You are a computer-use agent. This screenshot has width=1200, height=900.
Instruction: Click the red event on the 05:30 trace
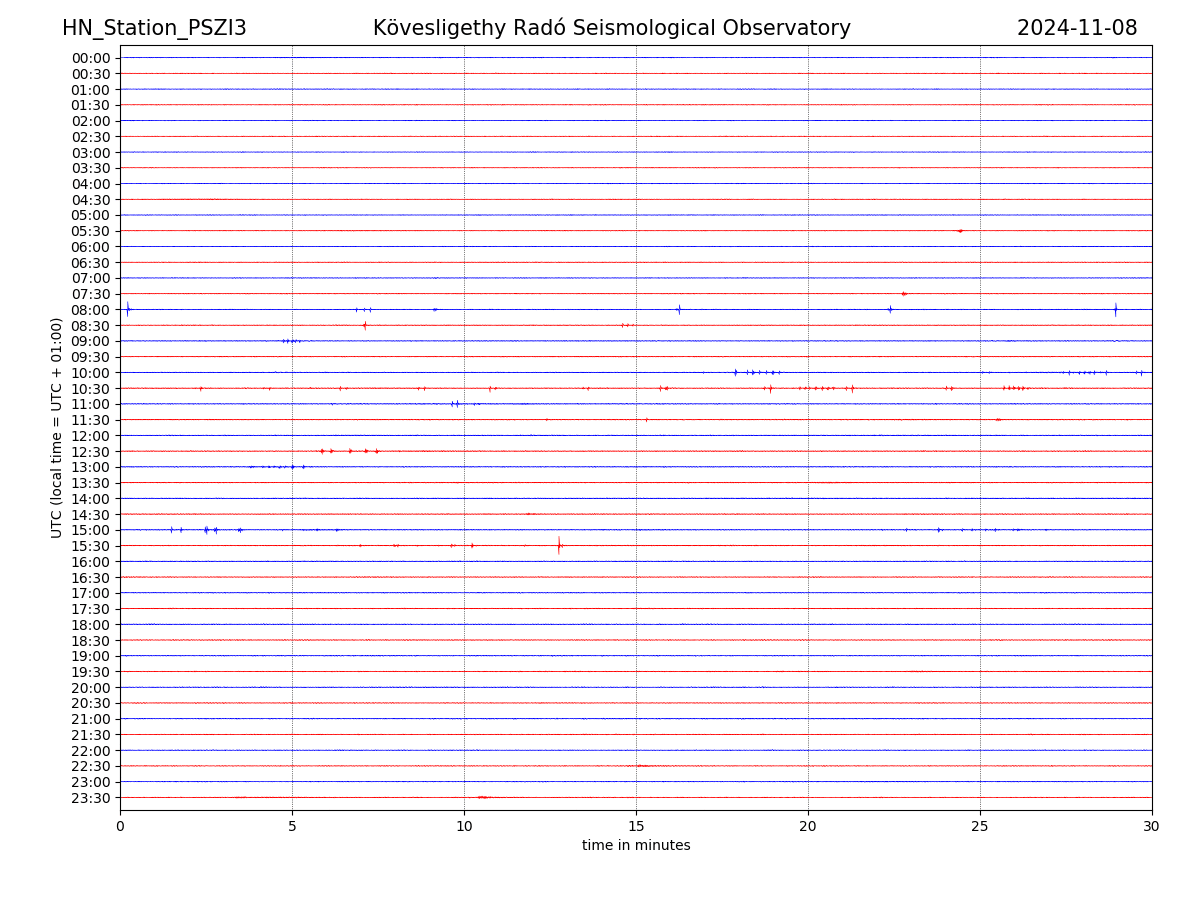pyautogui.click(x=960, y=231)
